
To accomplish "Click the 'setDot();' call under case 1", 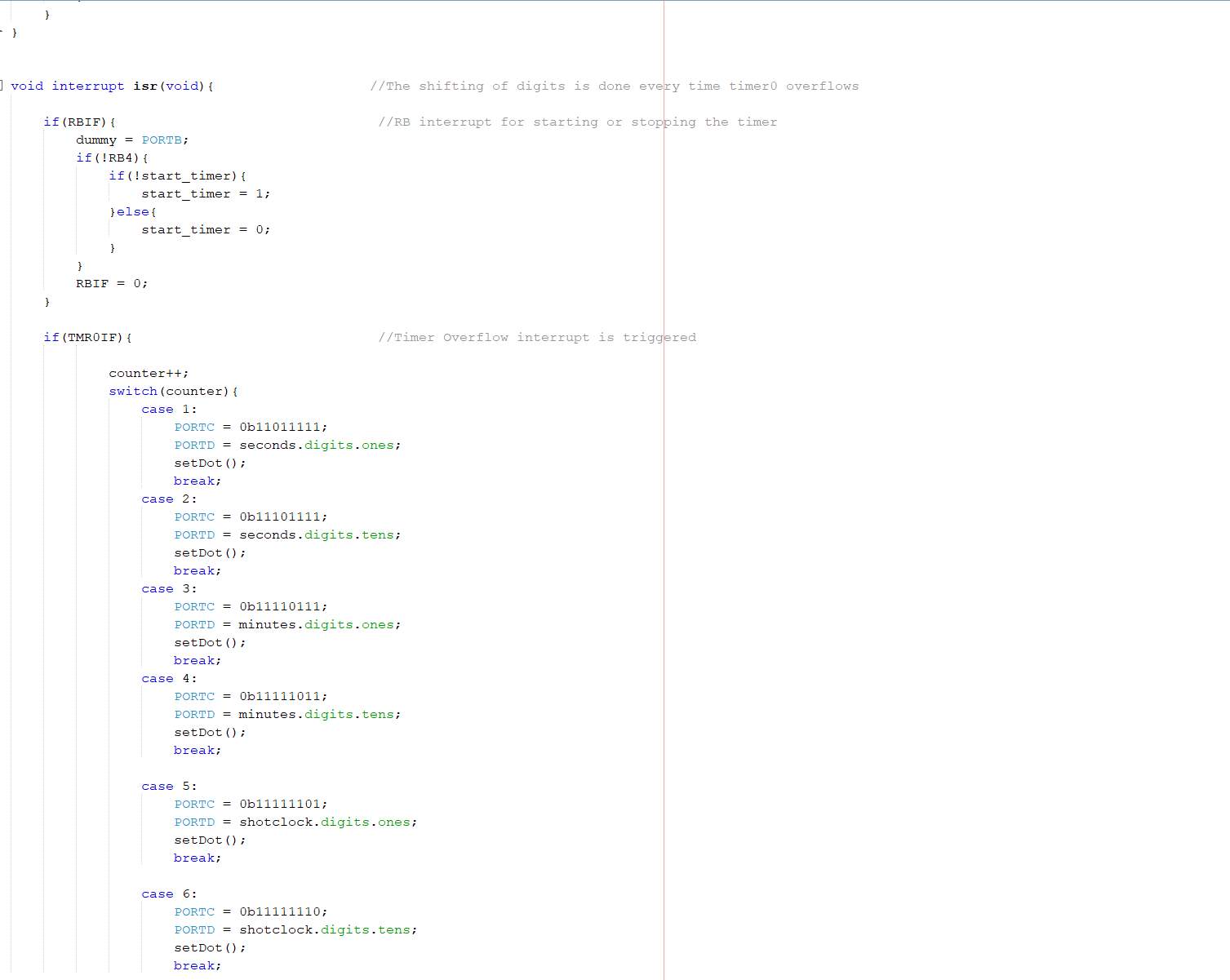I will [x=210, y=463].
